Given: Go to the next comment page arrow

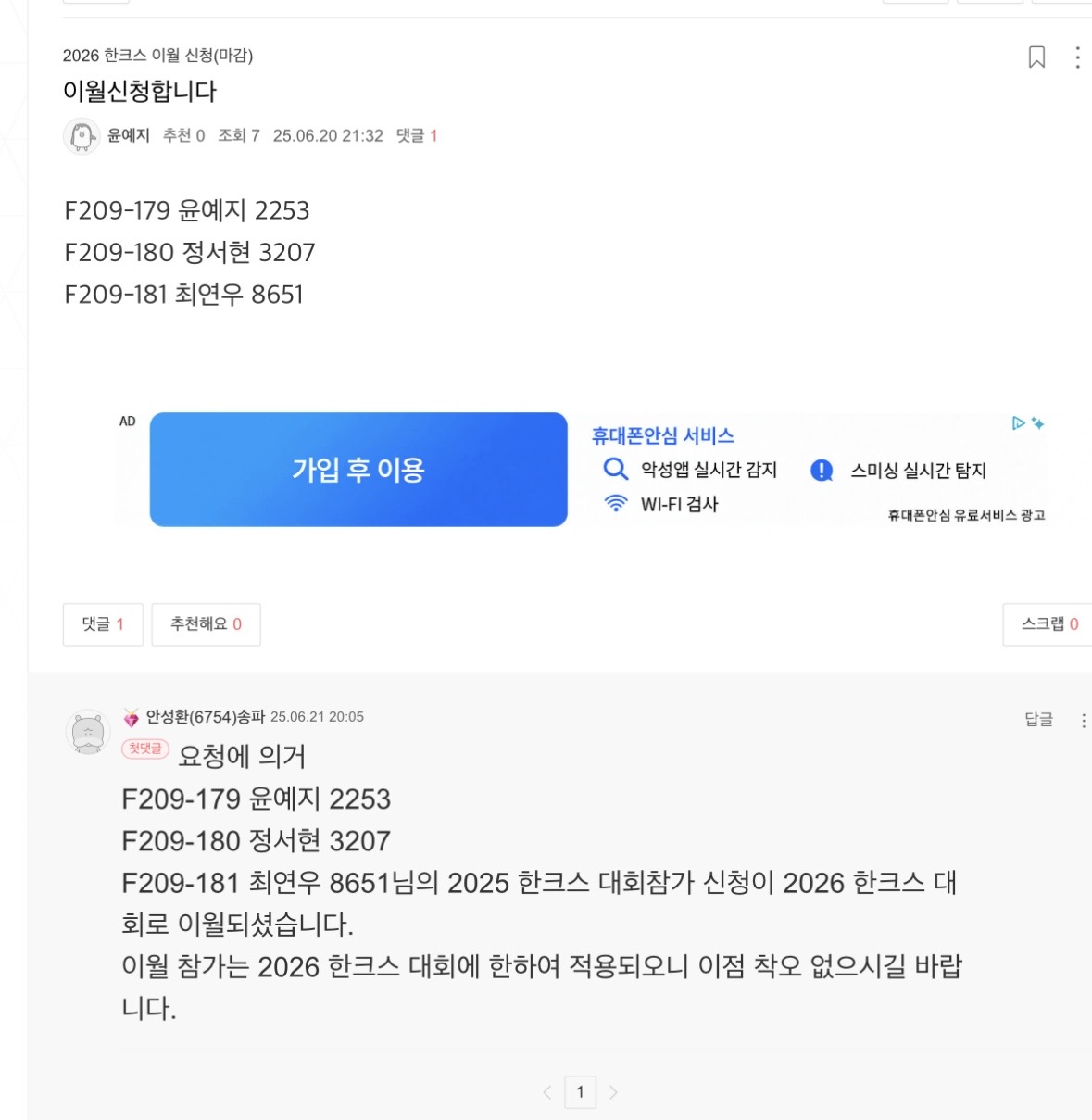Looking at the screenshot, I should (613, 1092).
